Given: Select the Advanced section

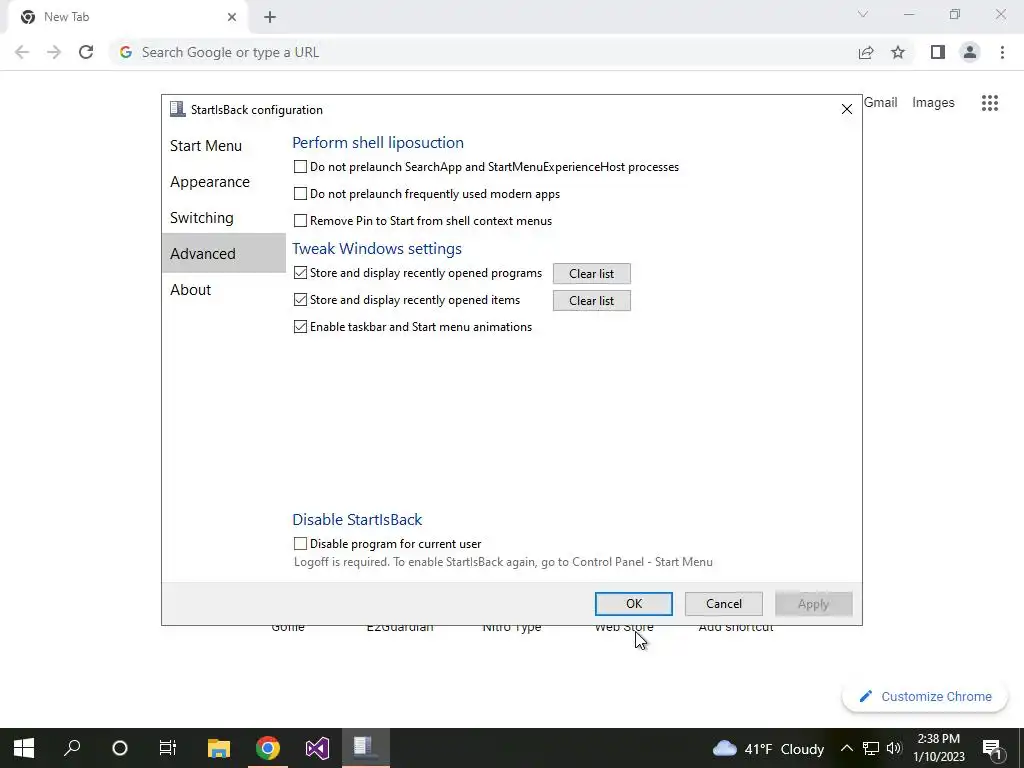Looking at the screenshot, I should 223,253.
